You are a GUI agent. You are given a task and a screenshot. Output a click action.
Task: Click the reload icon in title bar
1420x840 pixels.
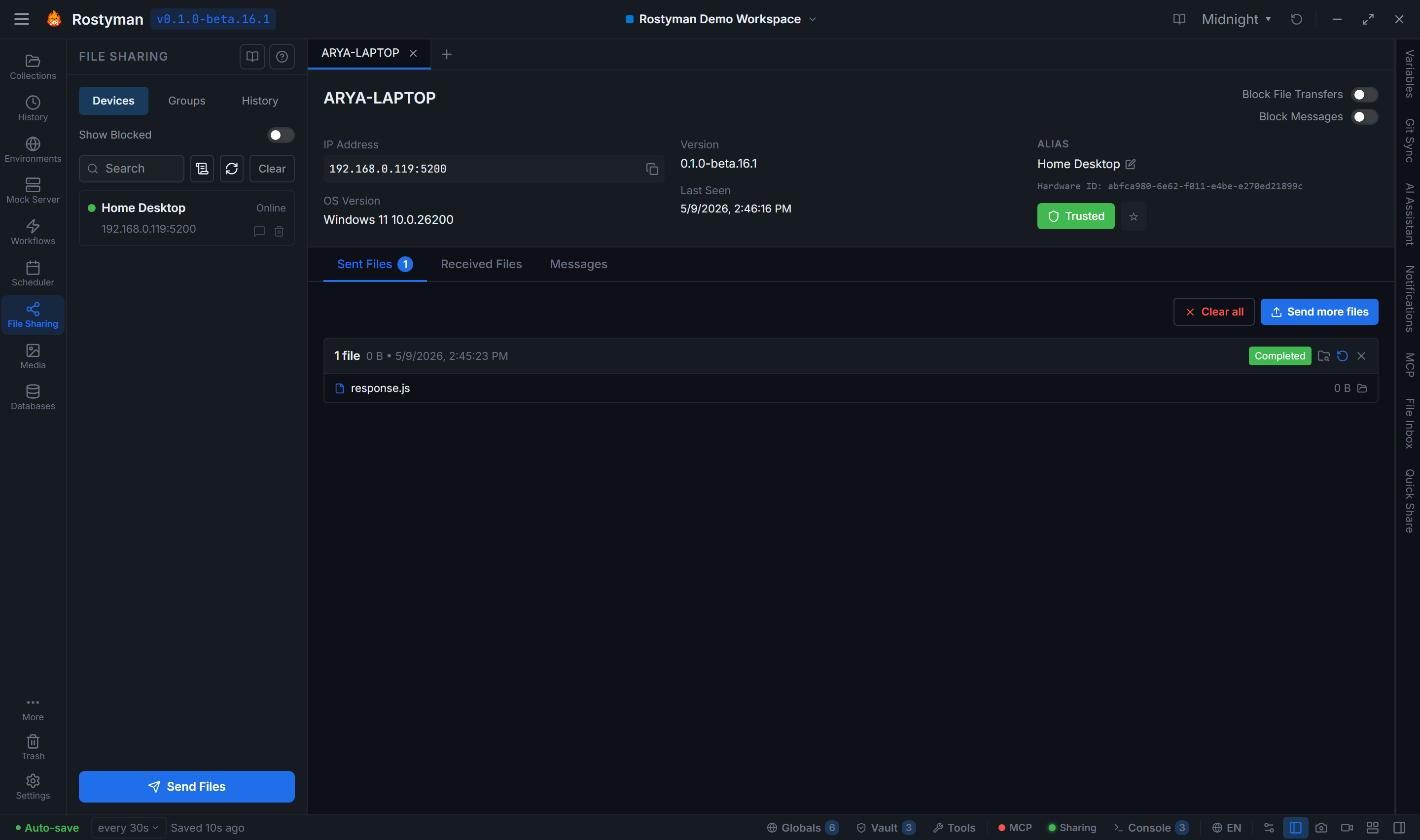coord(1297,19)
